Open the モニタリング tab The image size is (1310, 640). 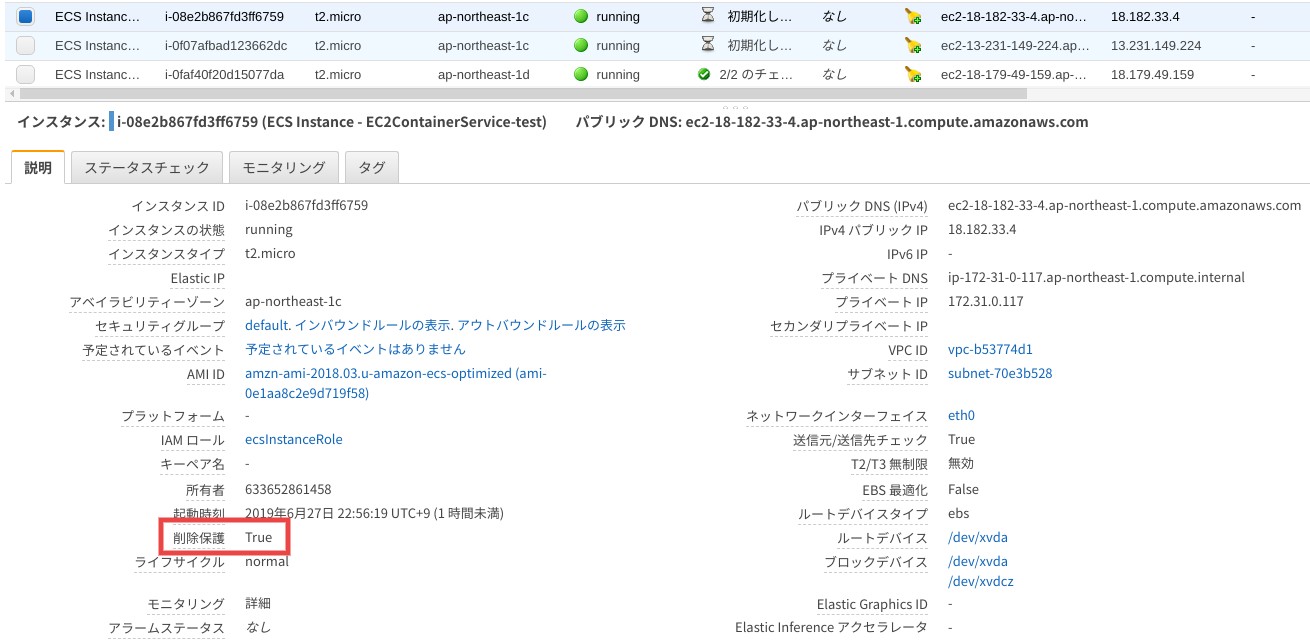point(284,168)
